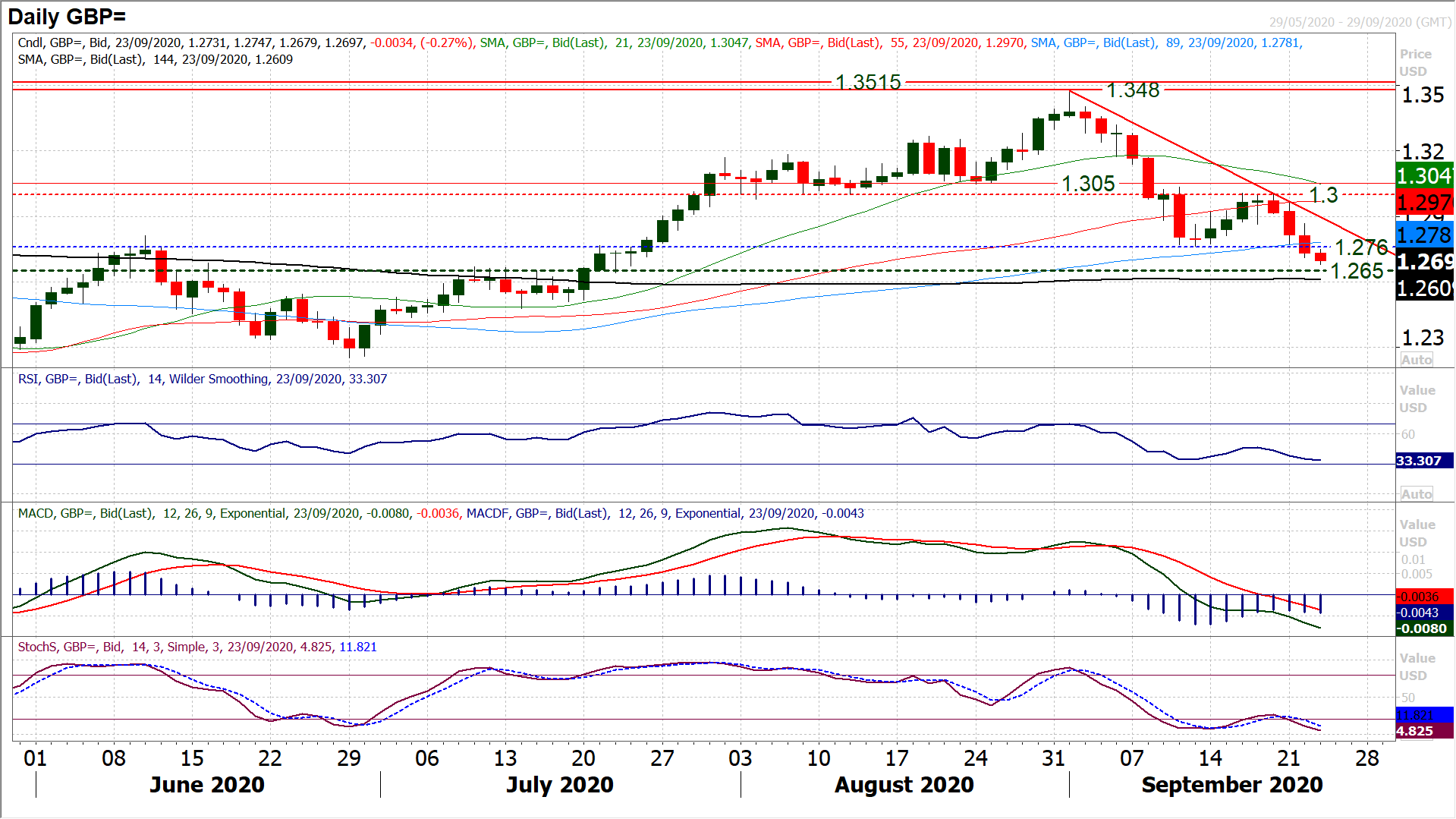
Task: Click the green -0.0080 MACD value tag
Action: click(x=1423, y=628)
